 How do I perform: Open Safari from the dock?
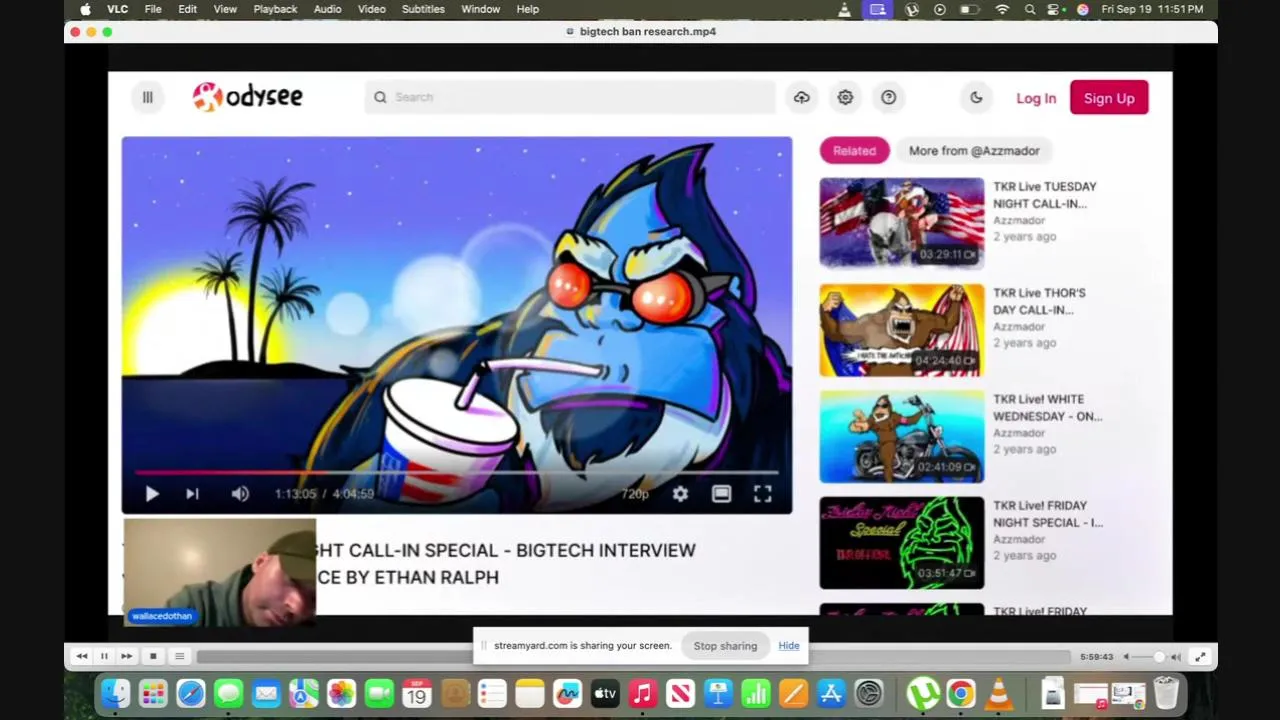[x=191, y=693]
